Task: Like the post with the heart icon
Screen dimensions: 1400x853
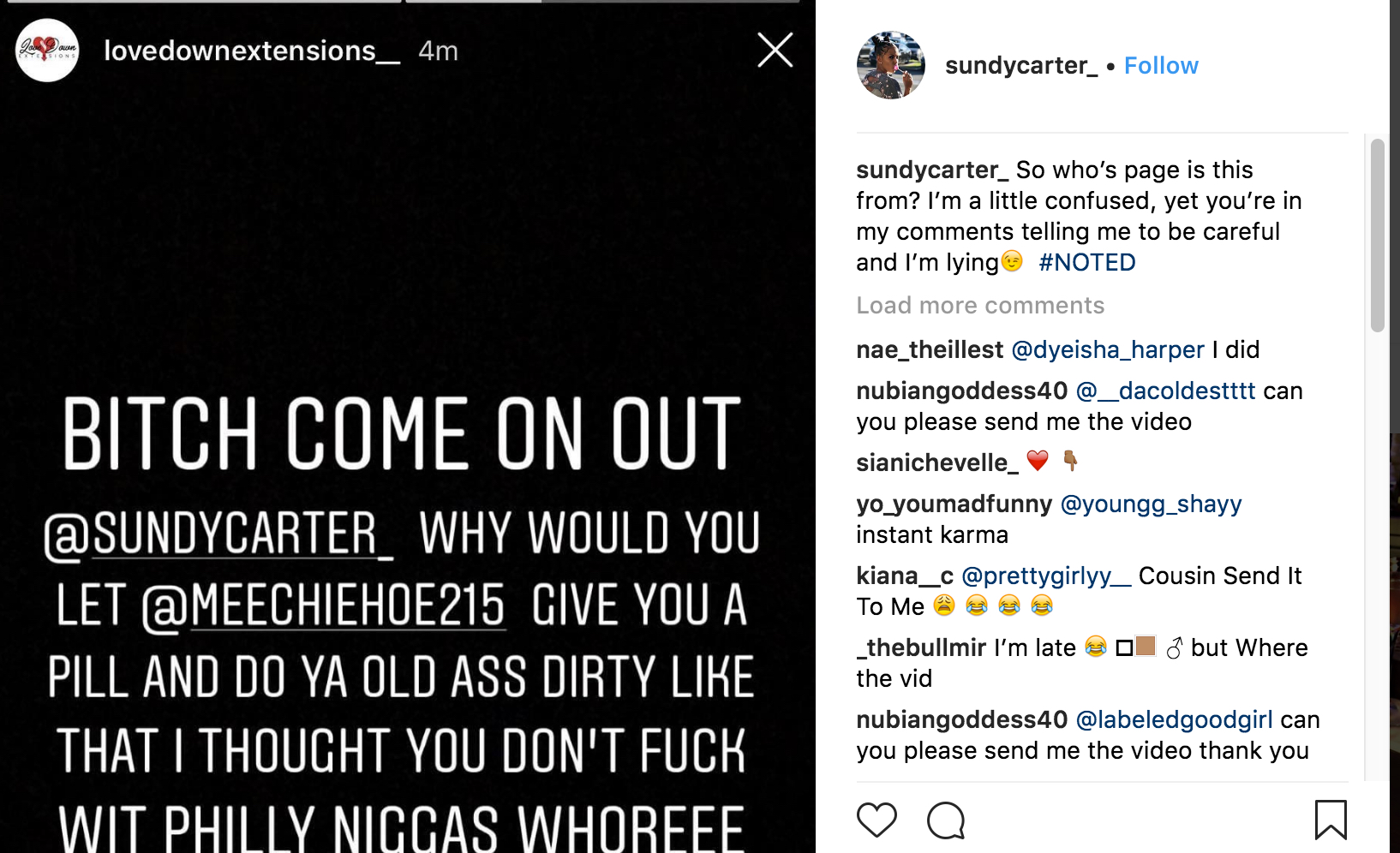Action: 876,820
